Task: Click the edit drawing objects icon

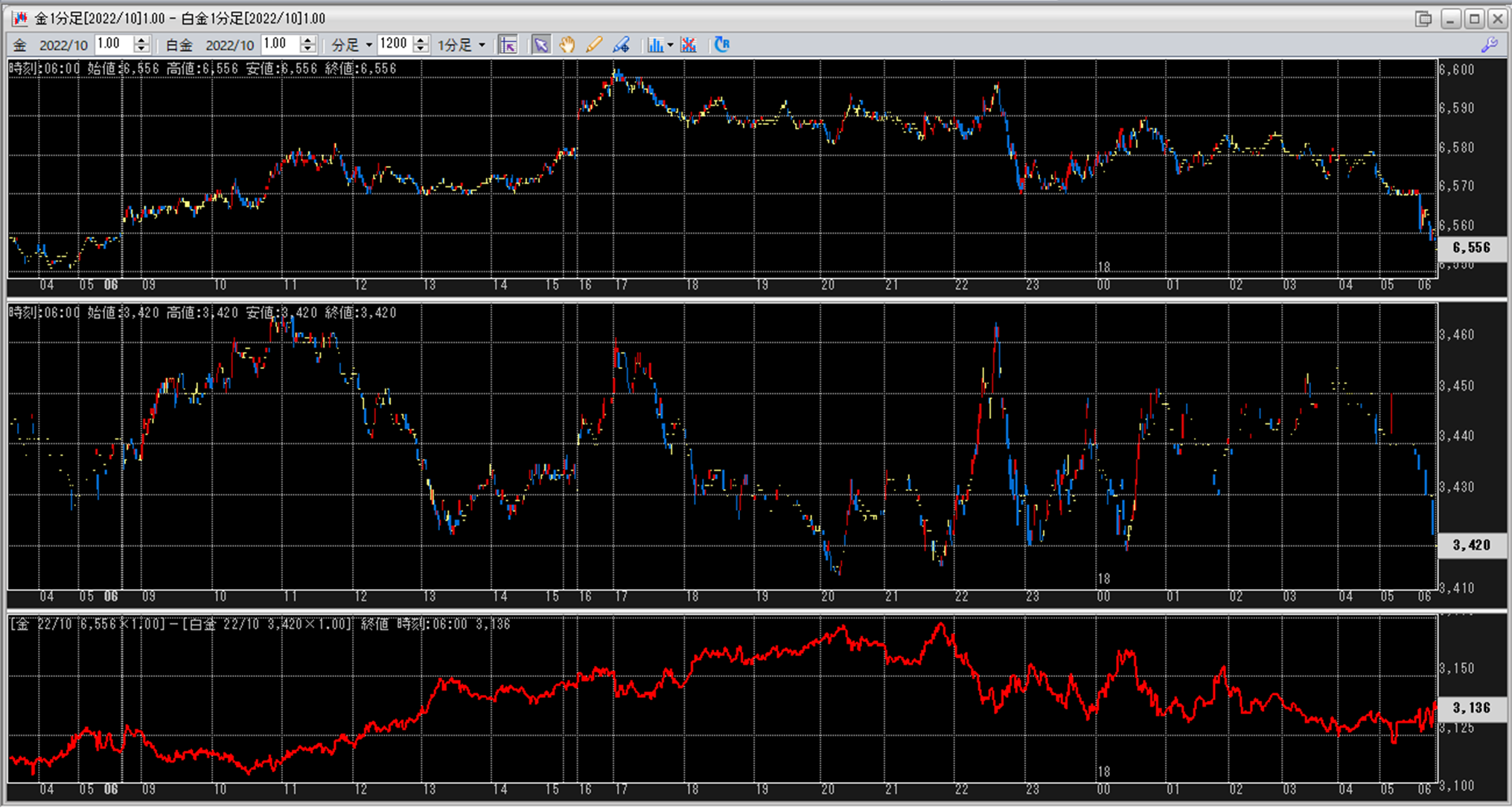Action: 621,45
